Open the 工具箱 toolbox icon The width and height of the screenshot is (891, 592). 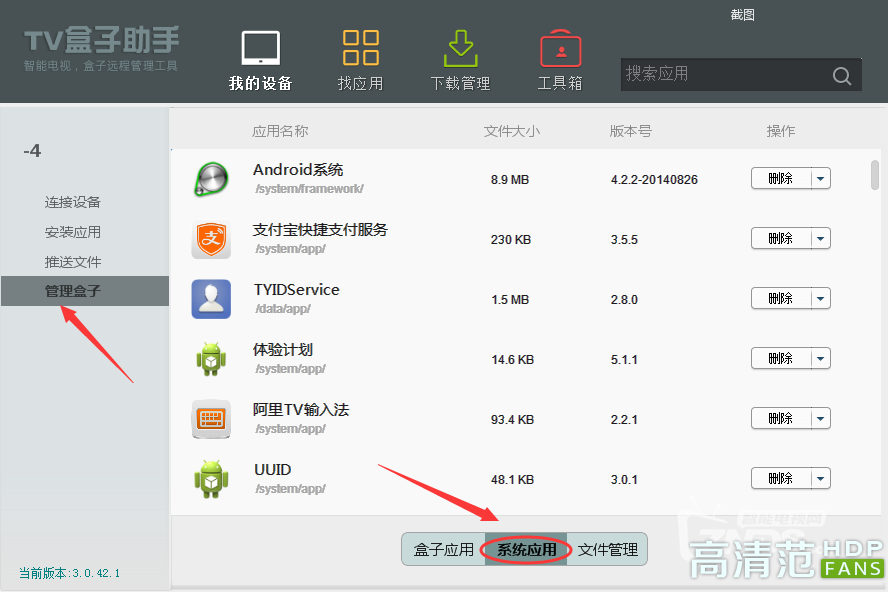(x=560, y=49)
